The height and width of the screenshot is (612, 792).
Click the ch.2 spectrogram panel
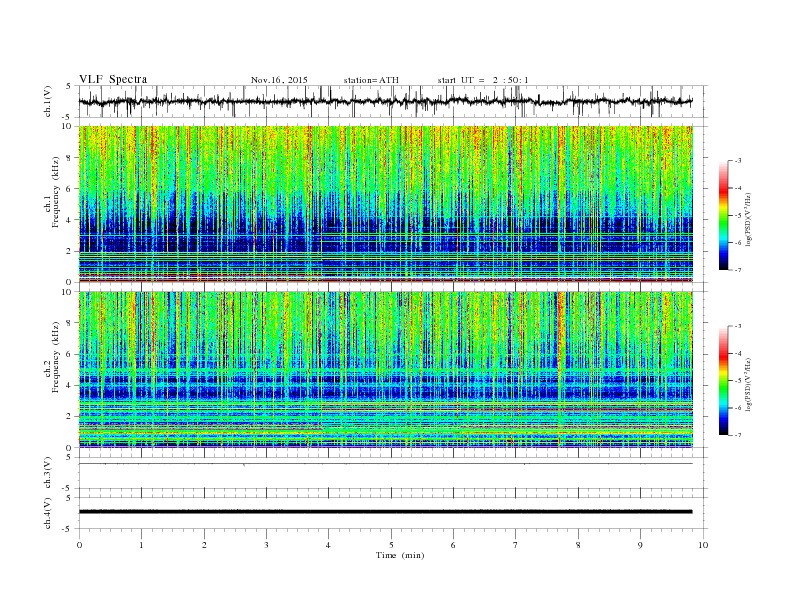click(385, 370)
